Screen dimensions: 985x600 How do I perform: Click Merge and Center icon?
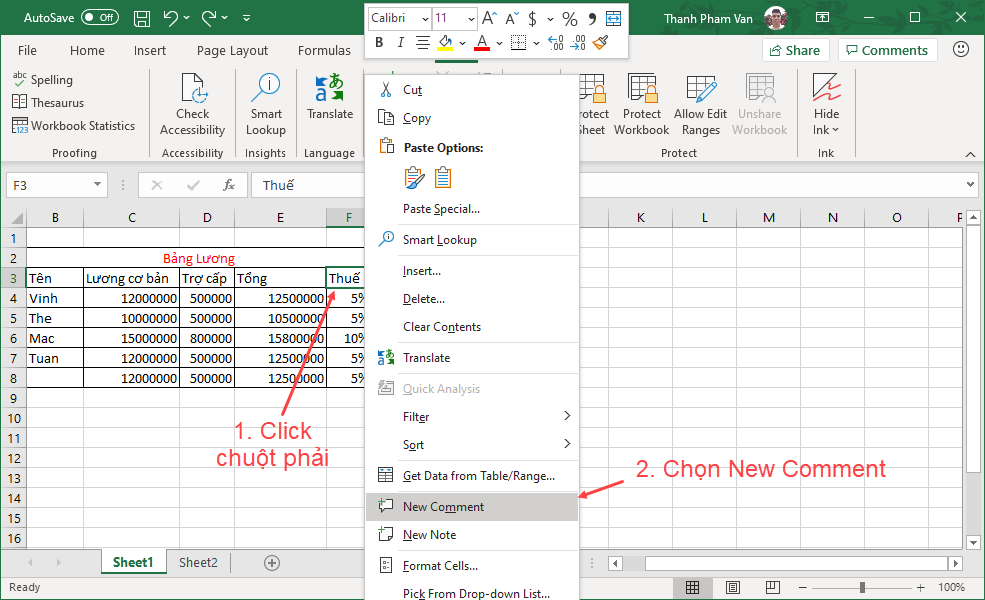[613, 18]
